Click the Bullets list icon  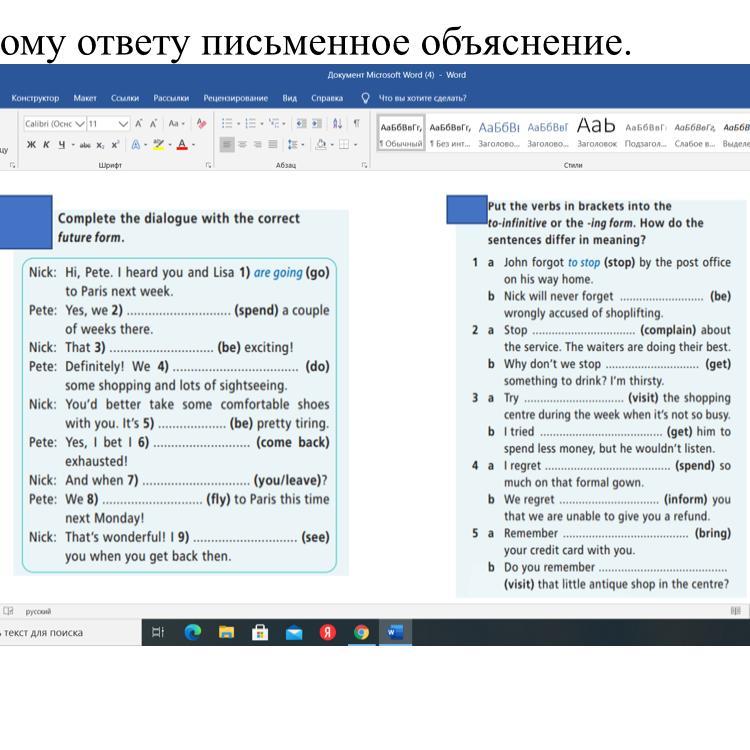227,123
